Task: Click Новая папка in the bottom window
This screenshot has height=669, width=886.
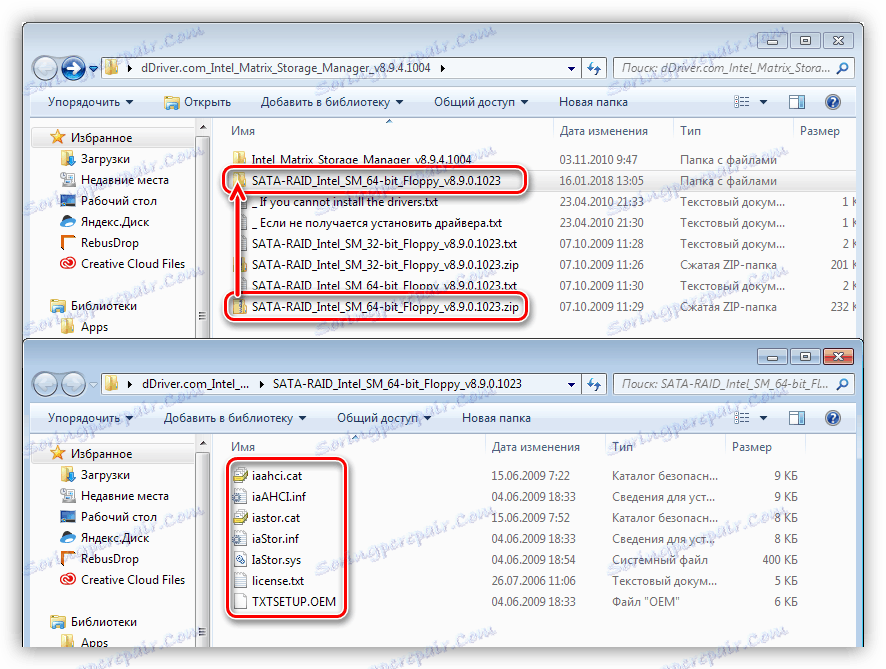Action: [x=496, y=418]
